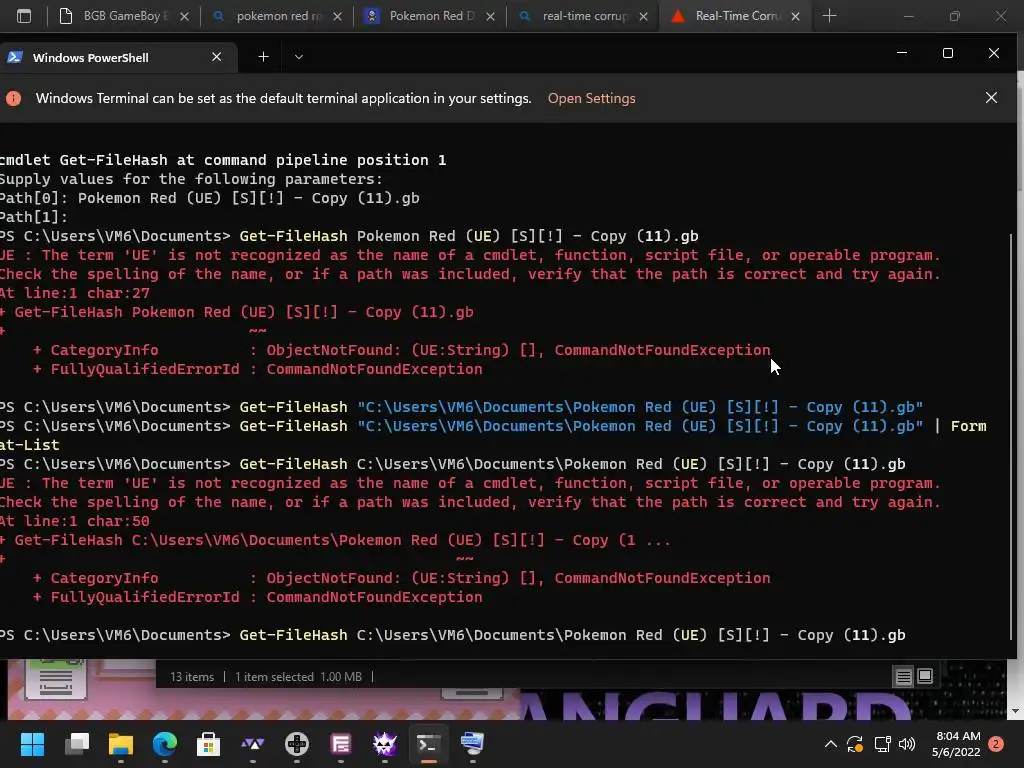The height and width of the screenshot is (768, 1024).
Task: Switch to BGB GameBoy browser tab
Action: (121, 16)
